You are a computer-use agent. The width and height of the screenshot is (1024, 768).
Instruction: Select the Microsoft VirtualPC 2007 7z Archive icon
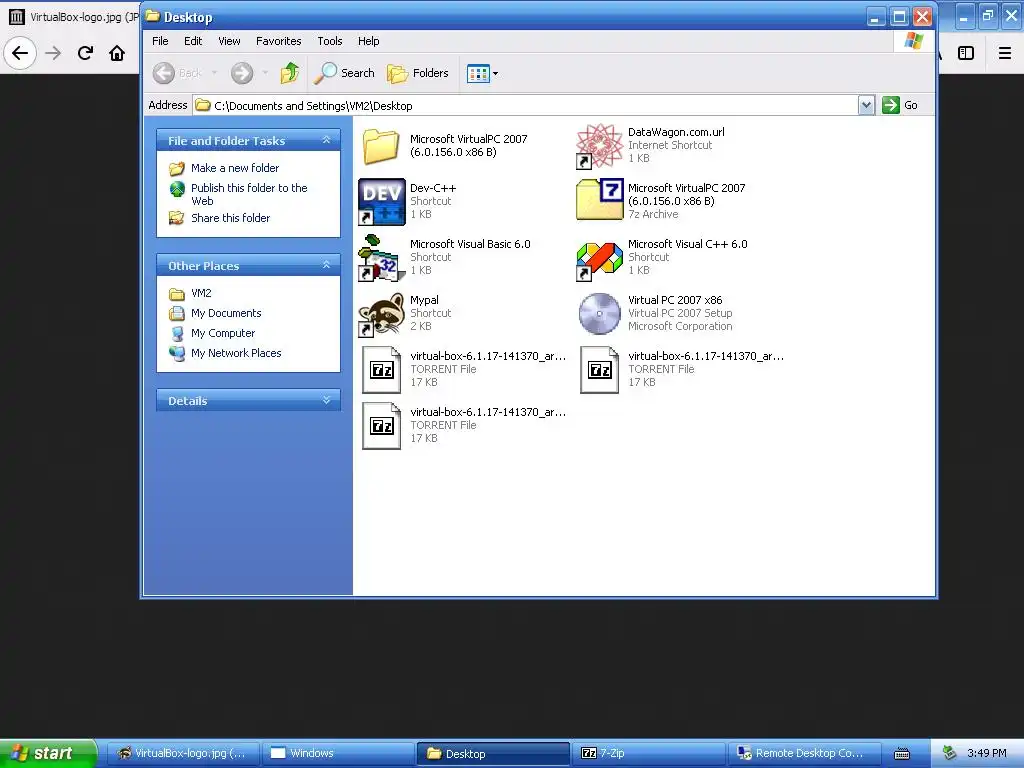pyautogui.click(x=600, y=199)
